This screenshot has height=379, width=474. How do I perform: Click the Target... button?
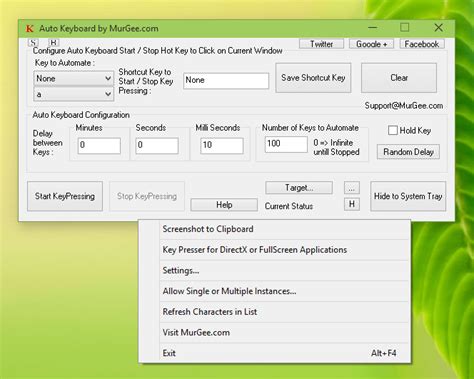299,188
